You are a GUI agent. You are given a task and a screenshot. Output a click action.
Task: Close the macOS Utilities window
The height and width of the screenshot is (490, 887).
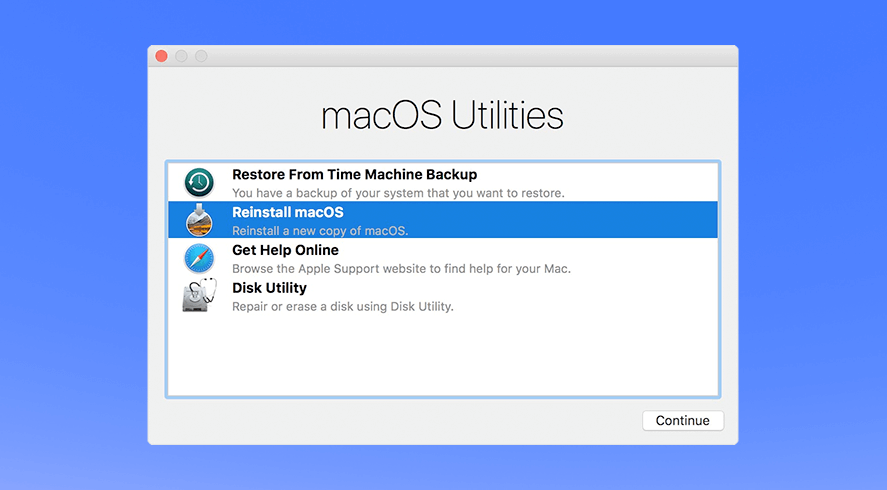tap(162, 56)
